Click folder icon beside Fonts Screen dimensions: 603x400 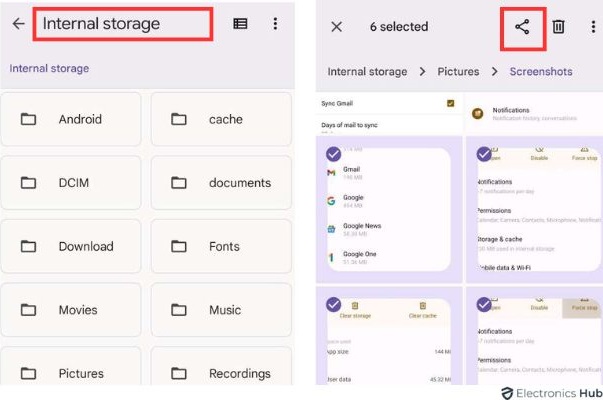179,246
